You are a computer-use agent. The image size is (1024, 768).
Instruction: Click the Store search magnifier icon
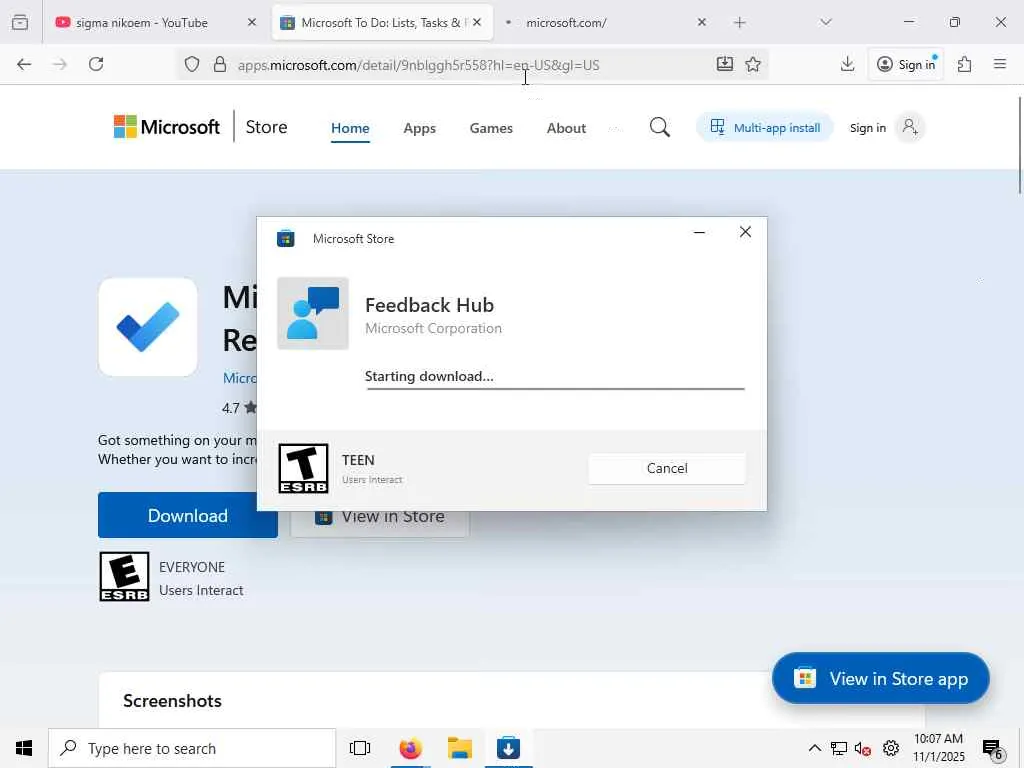point(660,127)
